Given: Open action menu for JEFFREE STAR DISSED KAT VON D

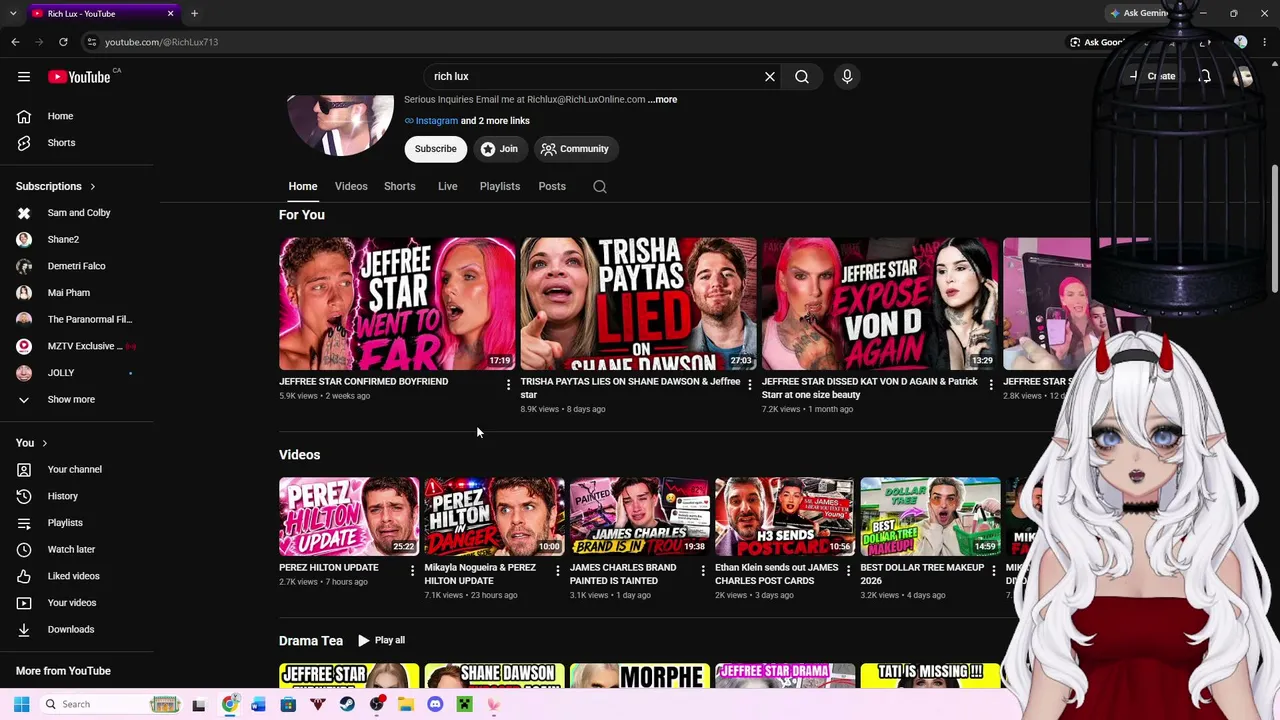Looking at the screenshot, I should click(x=991, y=384).
